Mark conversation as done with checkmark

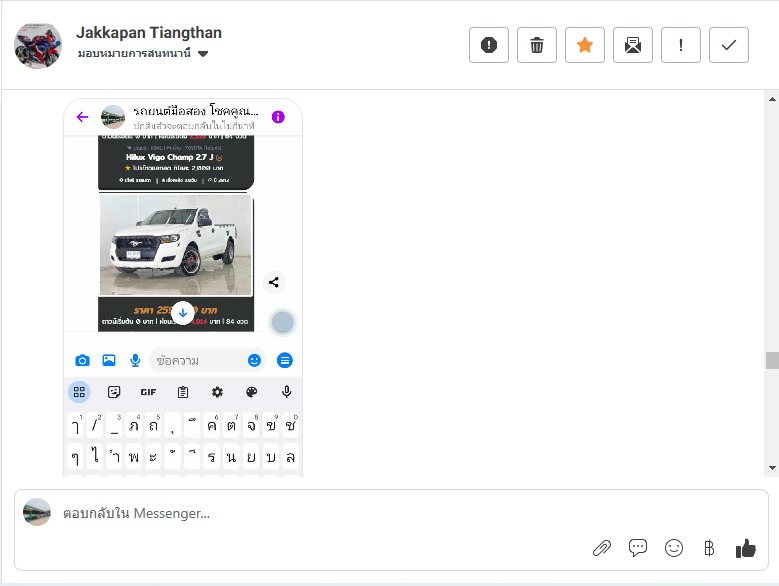point(729,45)
